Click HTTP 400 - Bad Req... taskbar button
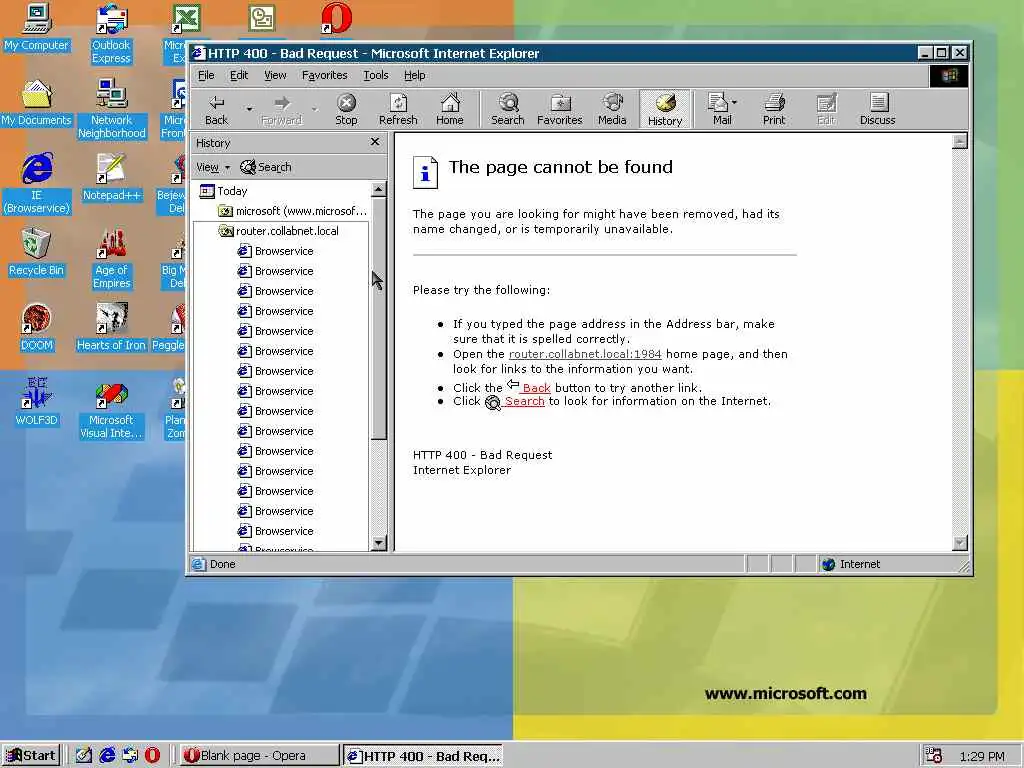The height and width of the screenshot is (768, 1024). (x=423, y=756)
